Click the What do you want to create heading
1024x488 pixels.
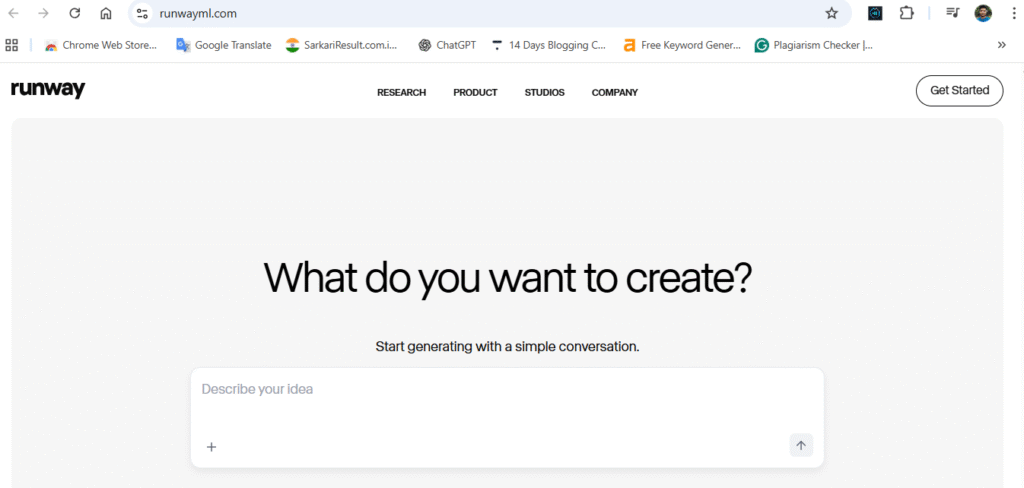click(507, 277)
